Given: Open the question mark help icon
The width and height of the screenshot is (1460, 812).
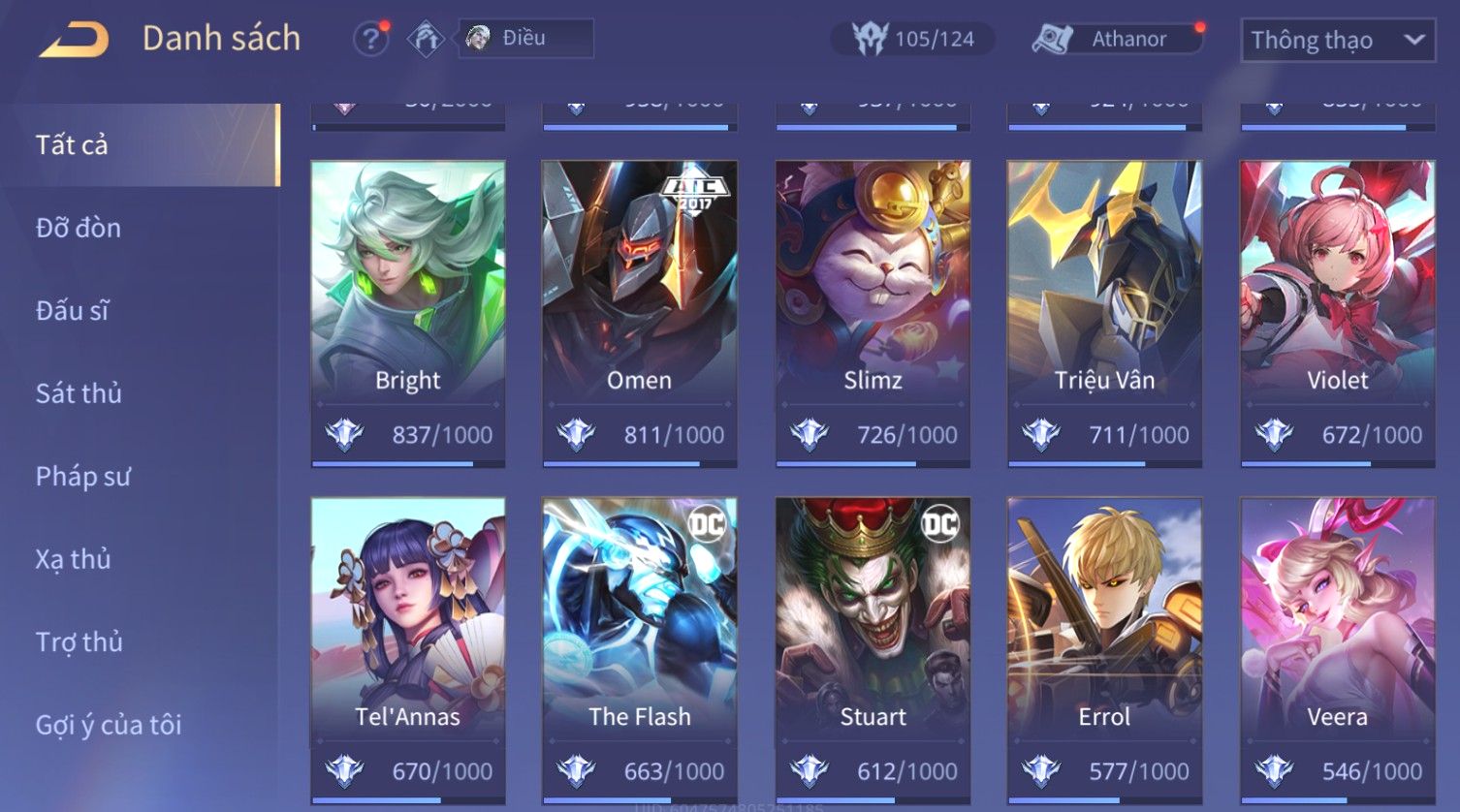Looking at the screenshot, I should (x=370, y=39).
